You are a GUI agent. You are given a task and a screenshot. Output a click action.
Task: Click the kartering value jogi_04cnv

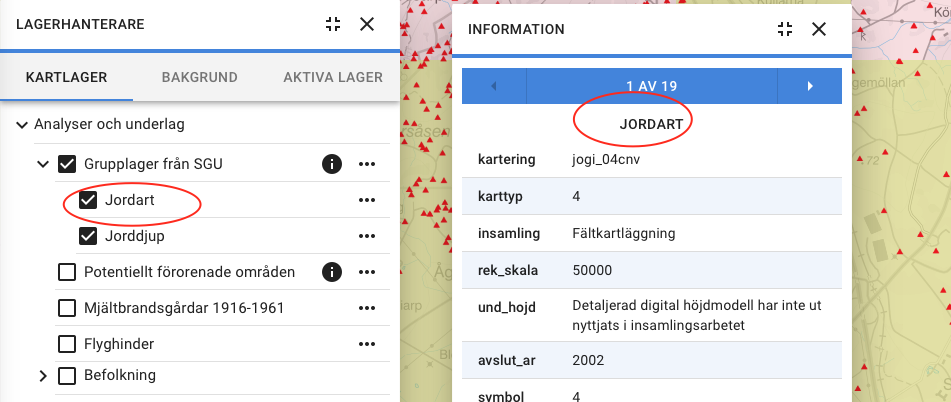click(x=607, y=160)
